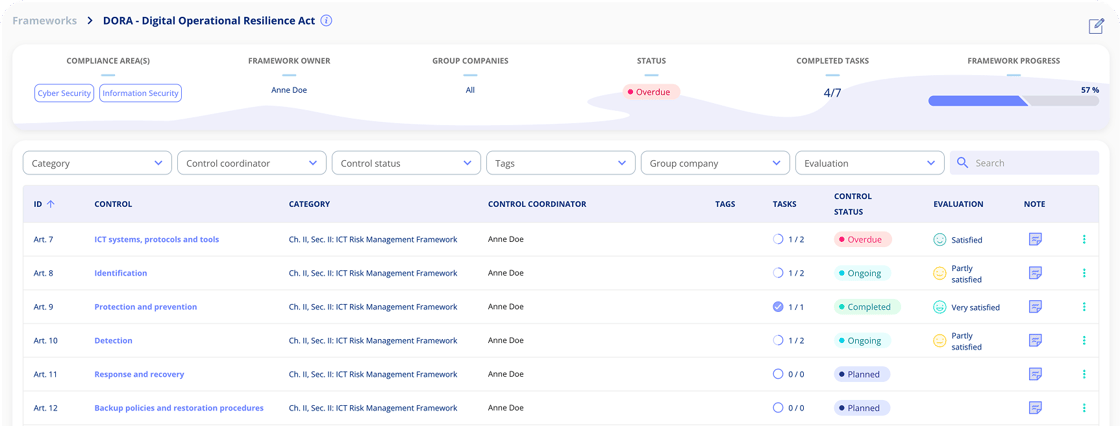Screen dimensions: 1120x426
Task: Open the Control status filter dropdown
Action: 406,163
